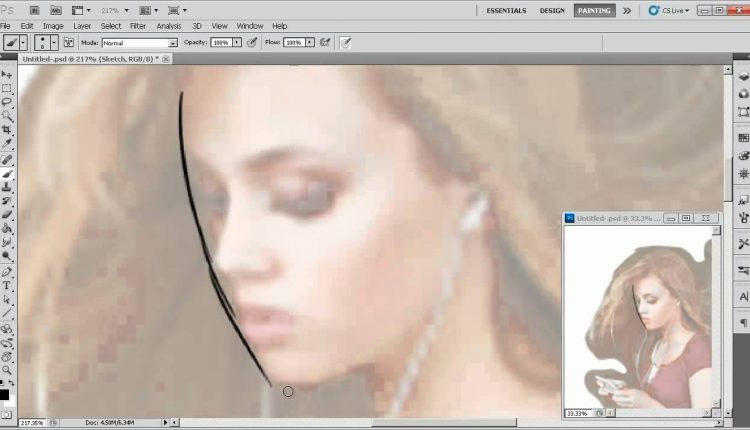Image resolution: width=750 pixels, height=430 pixels.
Task: Select the Paint Bucket tool
Action: click(x=7, y=229)
